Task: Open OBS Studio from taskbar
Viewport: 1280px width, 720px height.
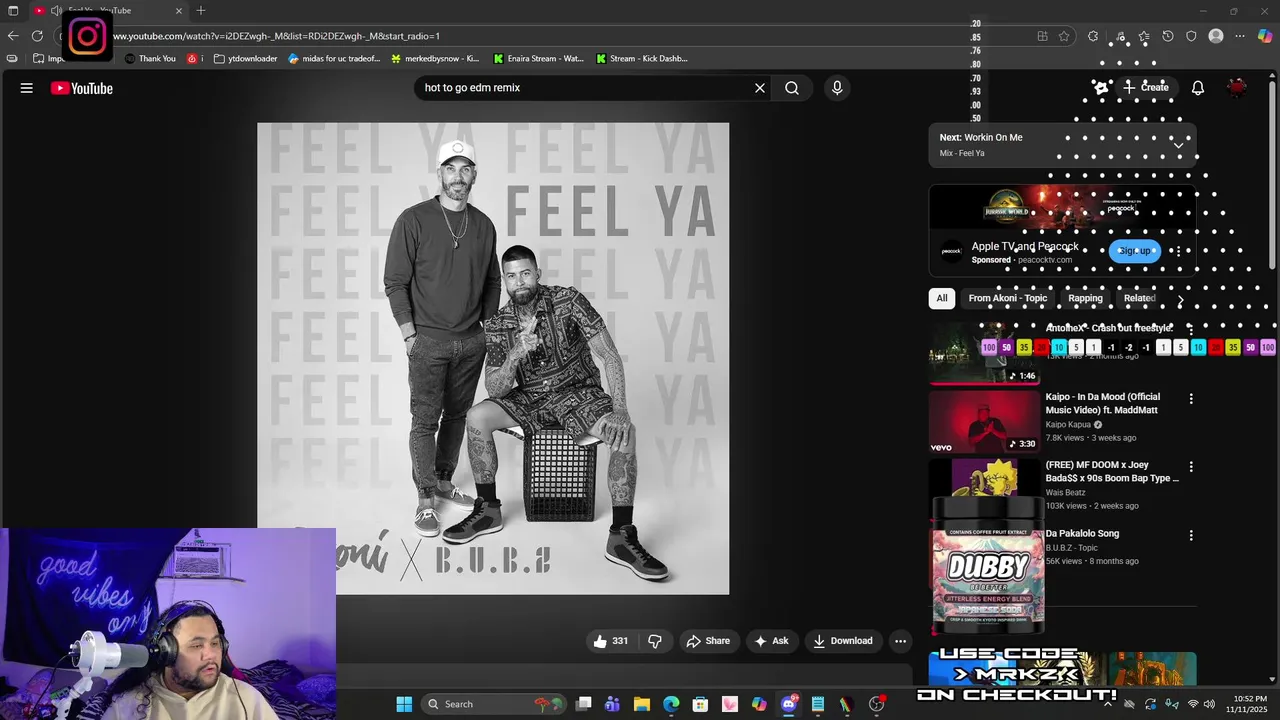Action: (877, 704)
